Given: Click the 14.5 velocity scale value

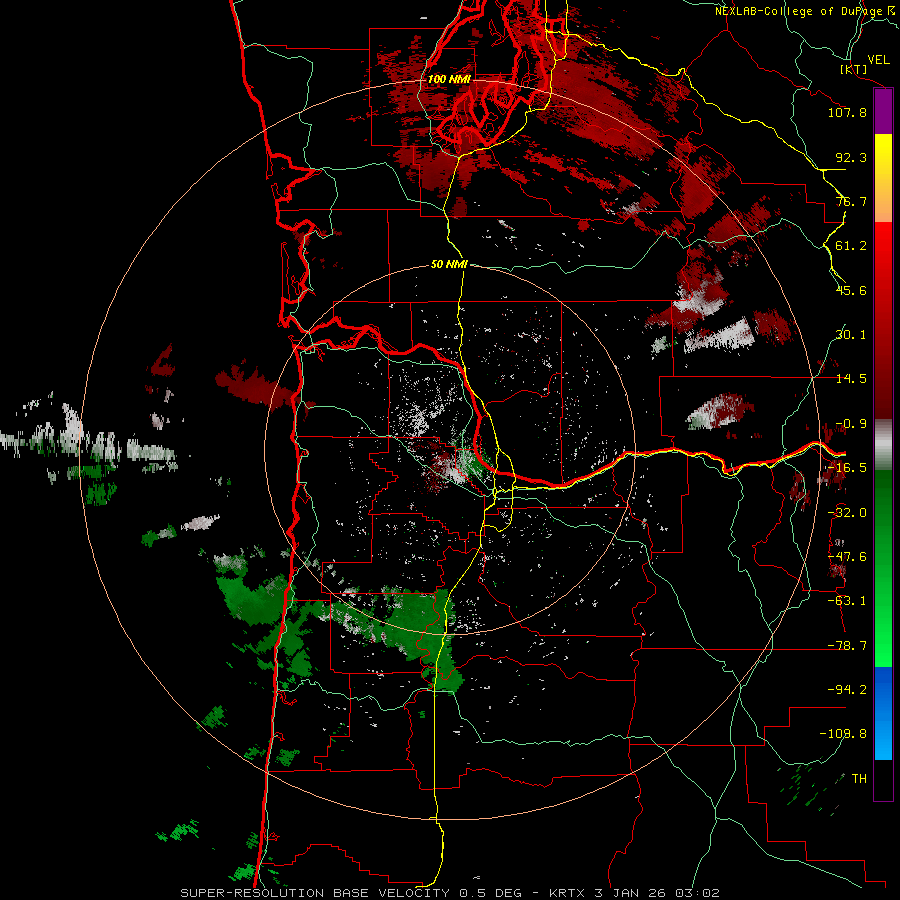Looking at the screenshot, I should pos(851,379).
